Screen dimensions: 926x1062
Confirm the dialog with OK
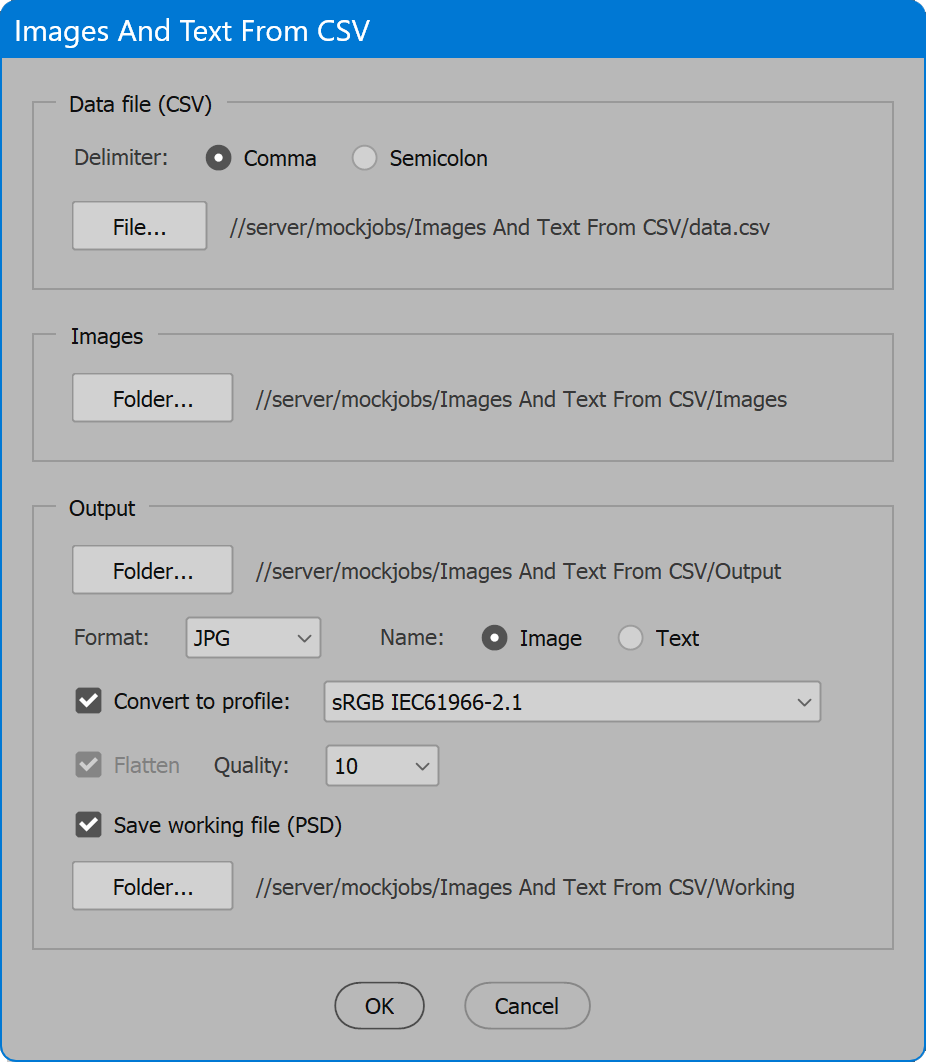(379, 1006)
